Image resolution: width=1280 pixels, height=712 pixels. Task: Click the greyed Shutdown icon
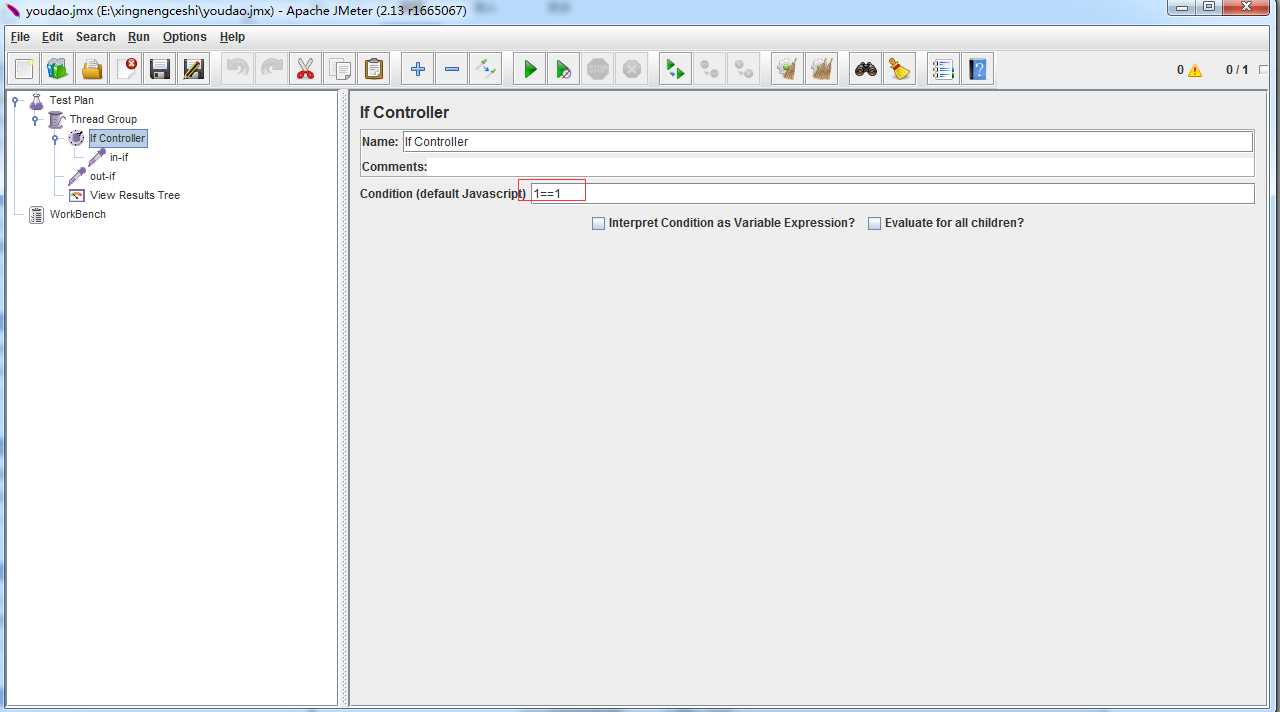pos(632,69)
